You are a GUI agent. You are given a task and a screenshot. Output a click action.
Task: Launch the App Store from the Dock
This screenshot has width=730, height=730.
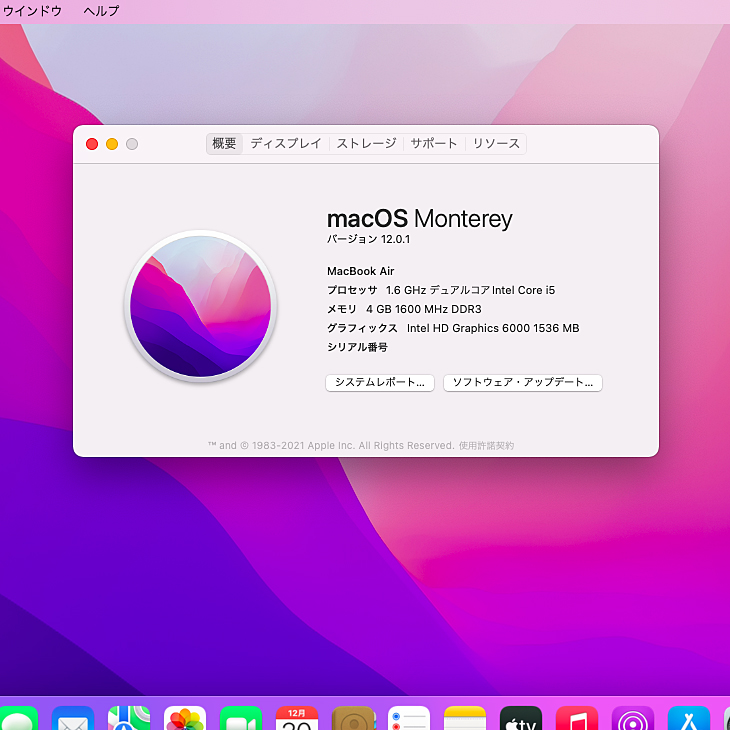pyautogui.click(x=689, y=719)
